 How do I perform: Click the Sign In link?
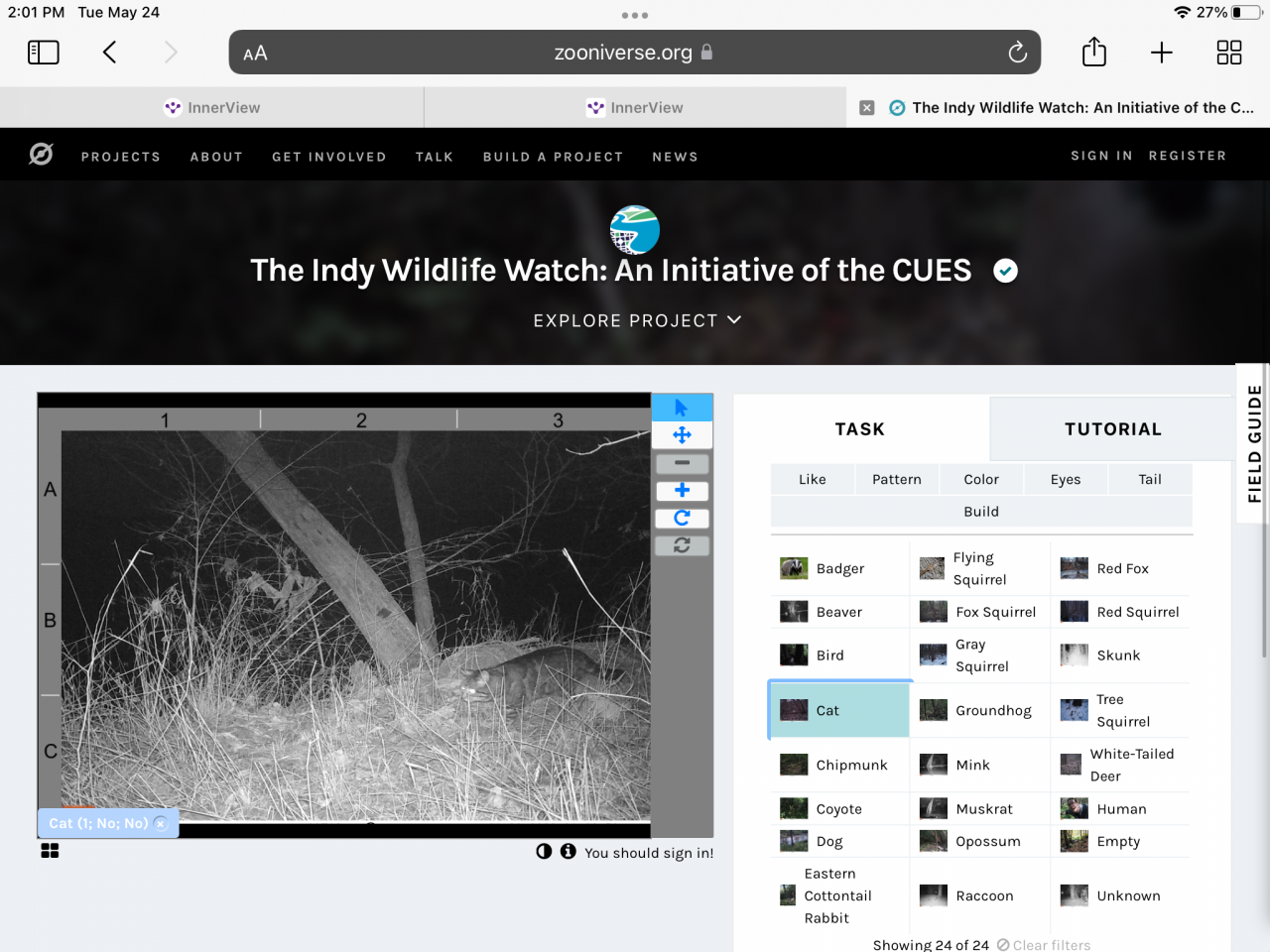[1101, 156]
